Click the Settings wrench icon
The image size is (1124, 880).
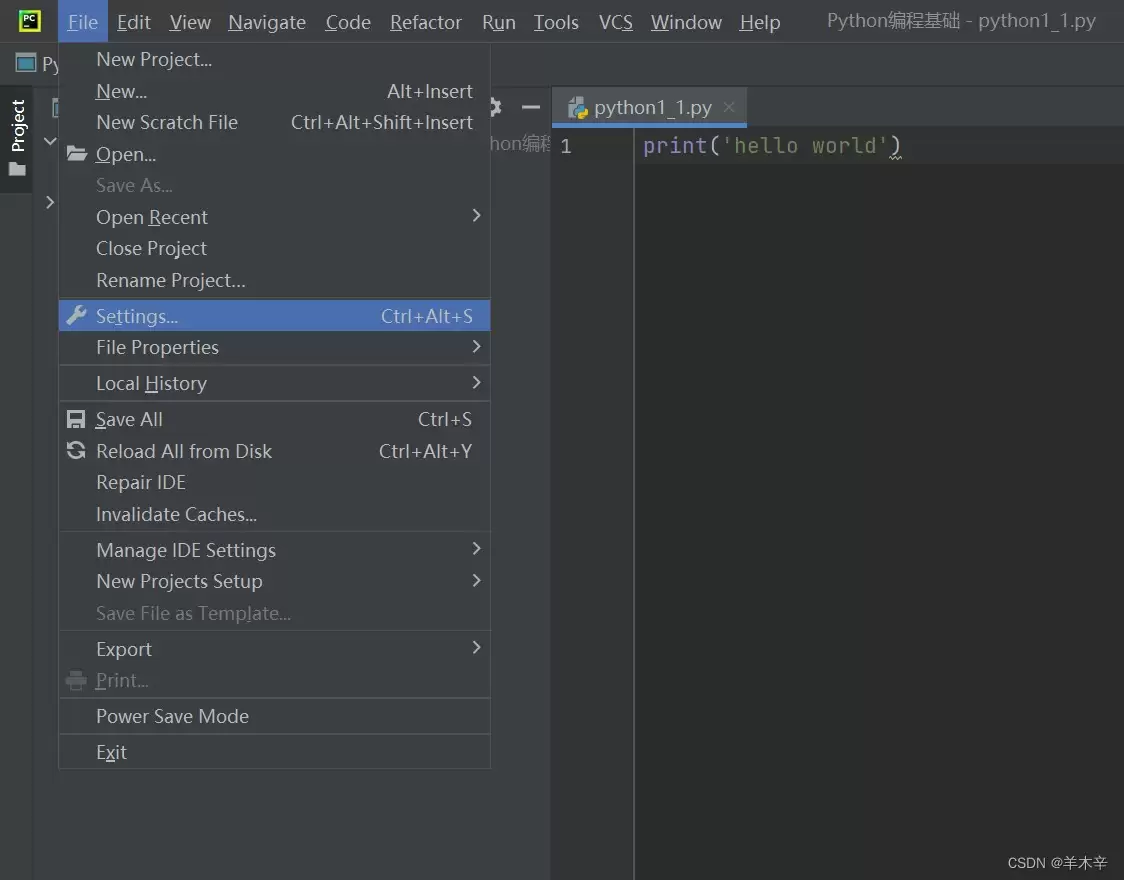[x=76, y=315]
